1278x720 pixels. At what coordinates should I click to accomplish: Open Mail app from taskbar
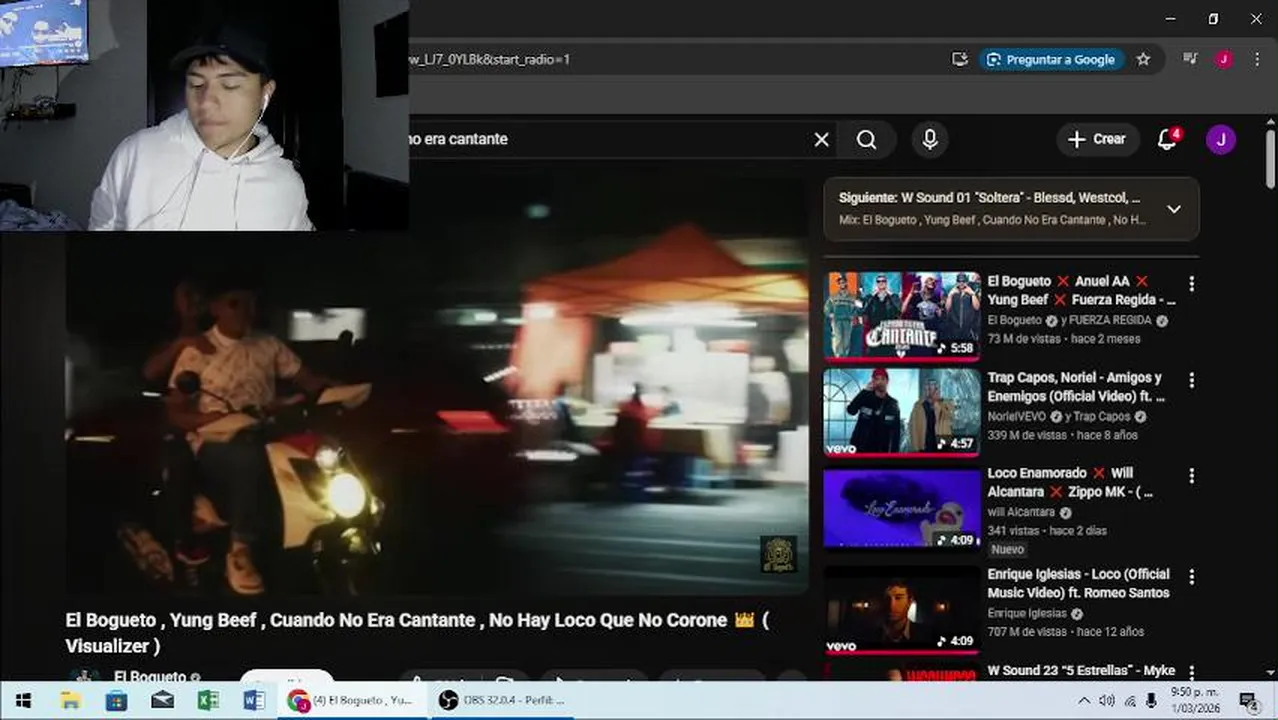pos(162,701)
